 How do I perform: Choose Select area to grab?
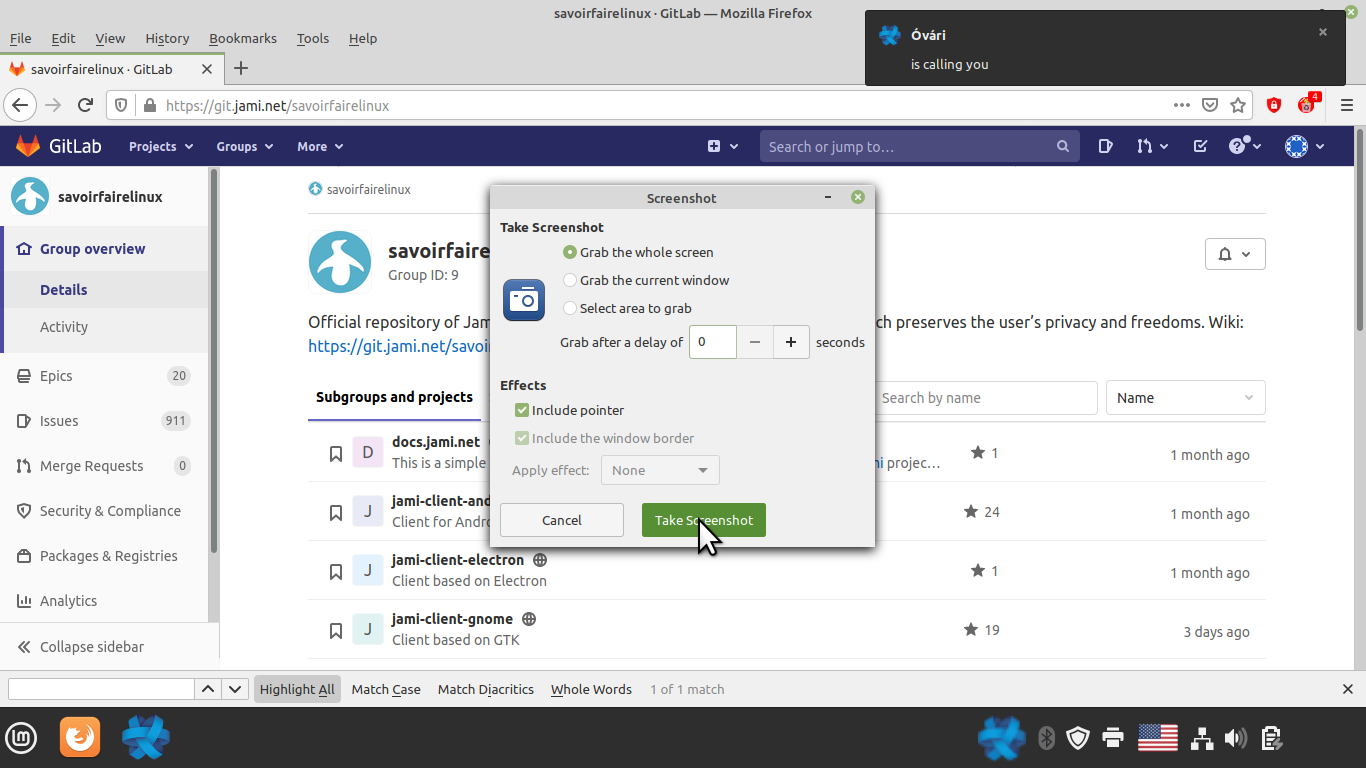coord(627,308)
